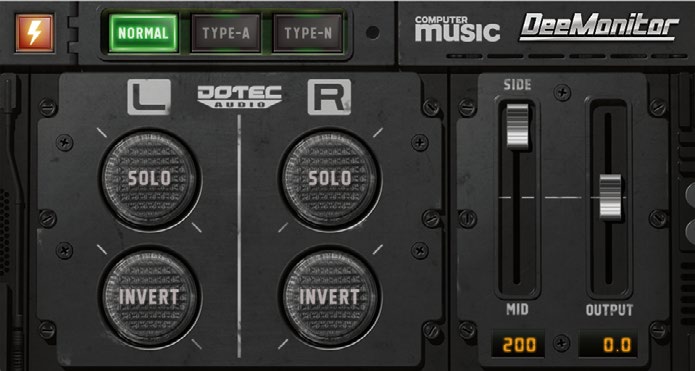Solo the left channel
Screen dimensions: 695x371
coord(149,178)
